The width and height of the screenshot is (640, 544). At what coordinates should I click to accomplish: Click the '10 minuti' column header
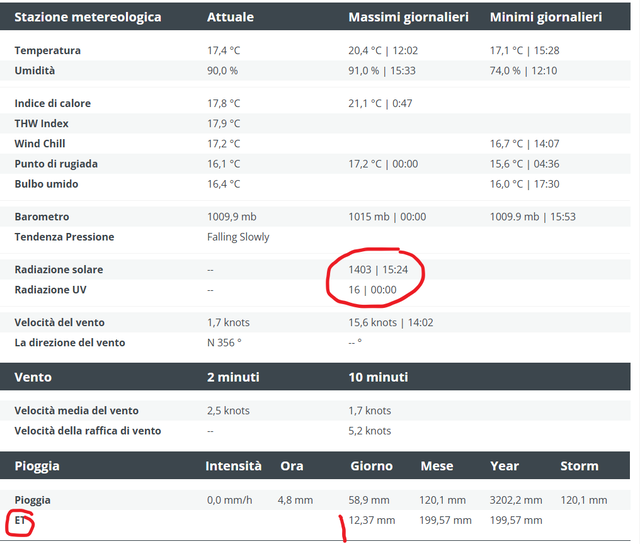378,377
